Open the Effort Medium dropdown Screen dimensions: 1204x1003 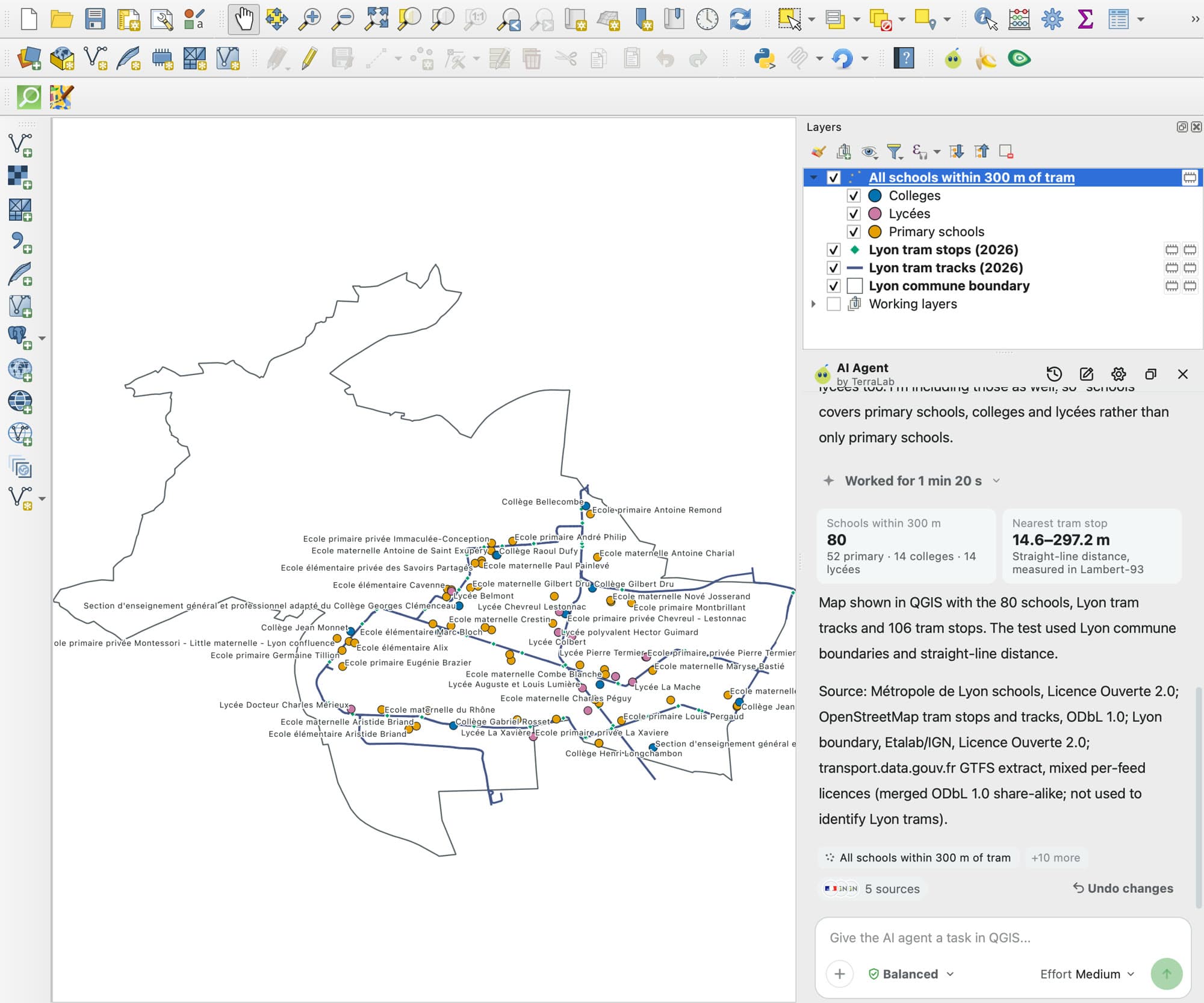tap(1087, 974)
